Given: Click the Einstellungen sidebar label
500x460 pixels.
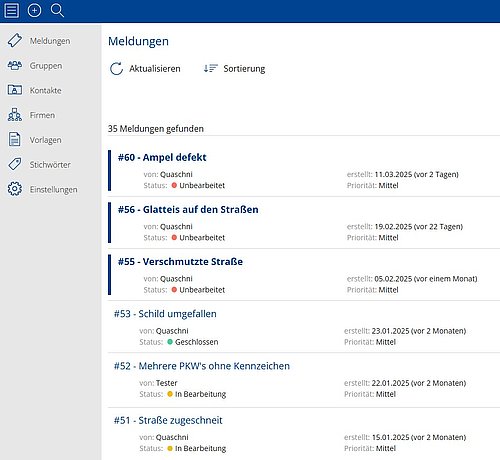Looking at the screenshot, I should [53, 190].
